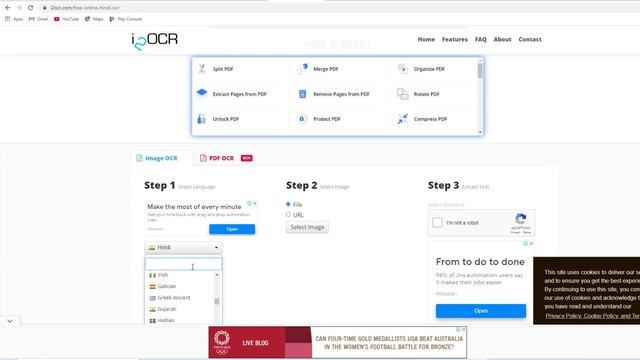Open the Maps bookmark
The height and width of the screenshot is (360, 640).
94,19
